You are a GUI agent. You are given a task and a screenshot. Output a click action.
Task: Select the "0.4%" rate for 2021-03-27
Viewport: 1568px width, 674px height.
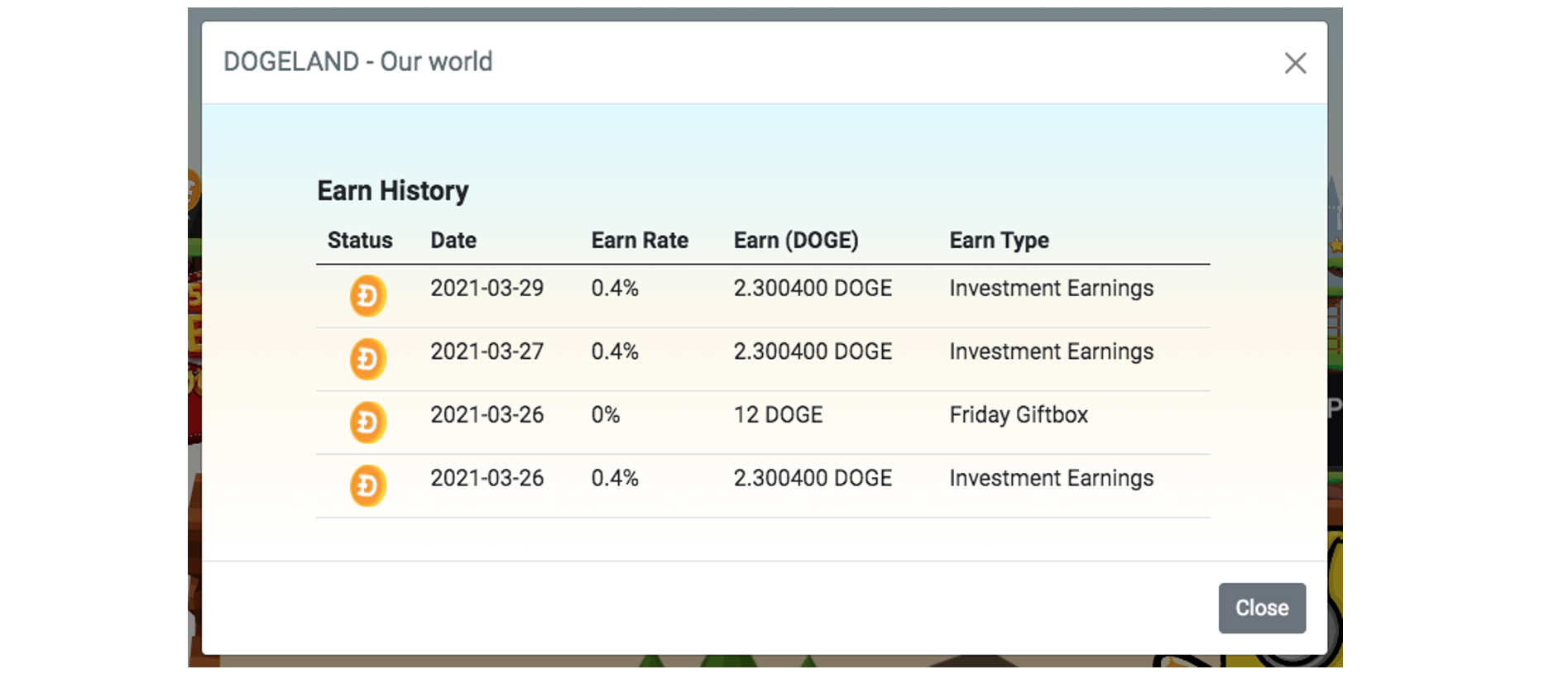615,351
